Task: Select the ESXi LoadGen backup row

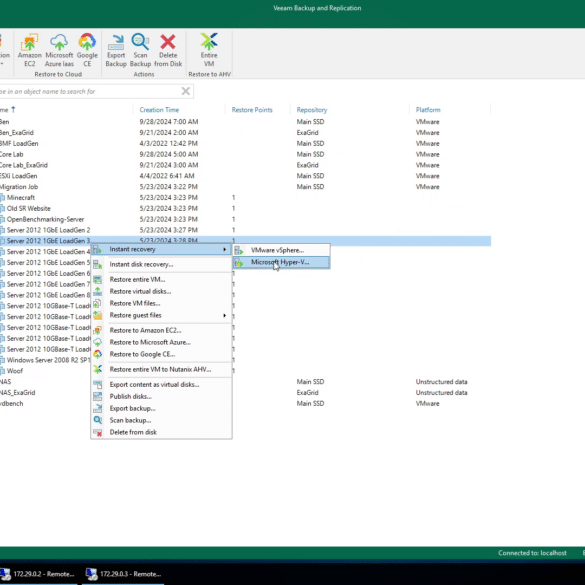Action: tap(245, 176)
